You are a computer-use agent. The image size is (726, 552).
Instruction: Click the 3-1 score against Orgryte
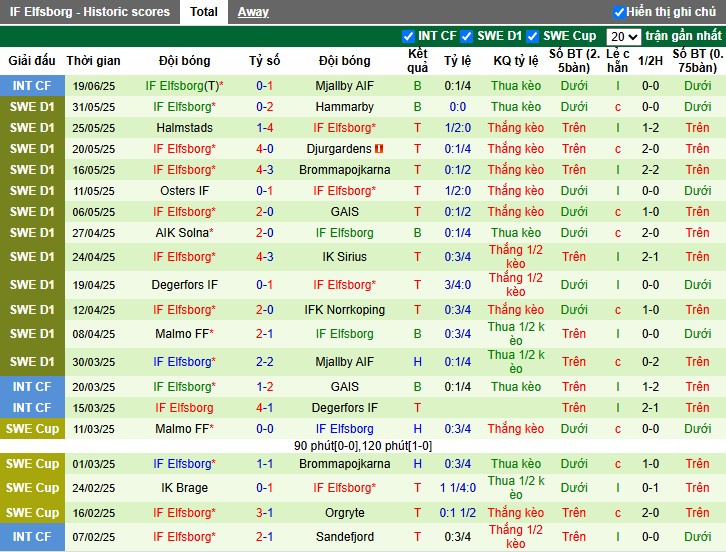pyautogui.click(x=264, y=513)
